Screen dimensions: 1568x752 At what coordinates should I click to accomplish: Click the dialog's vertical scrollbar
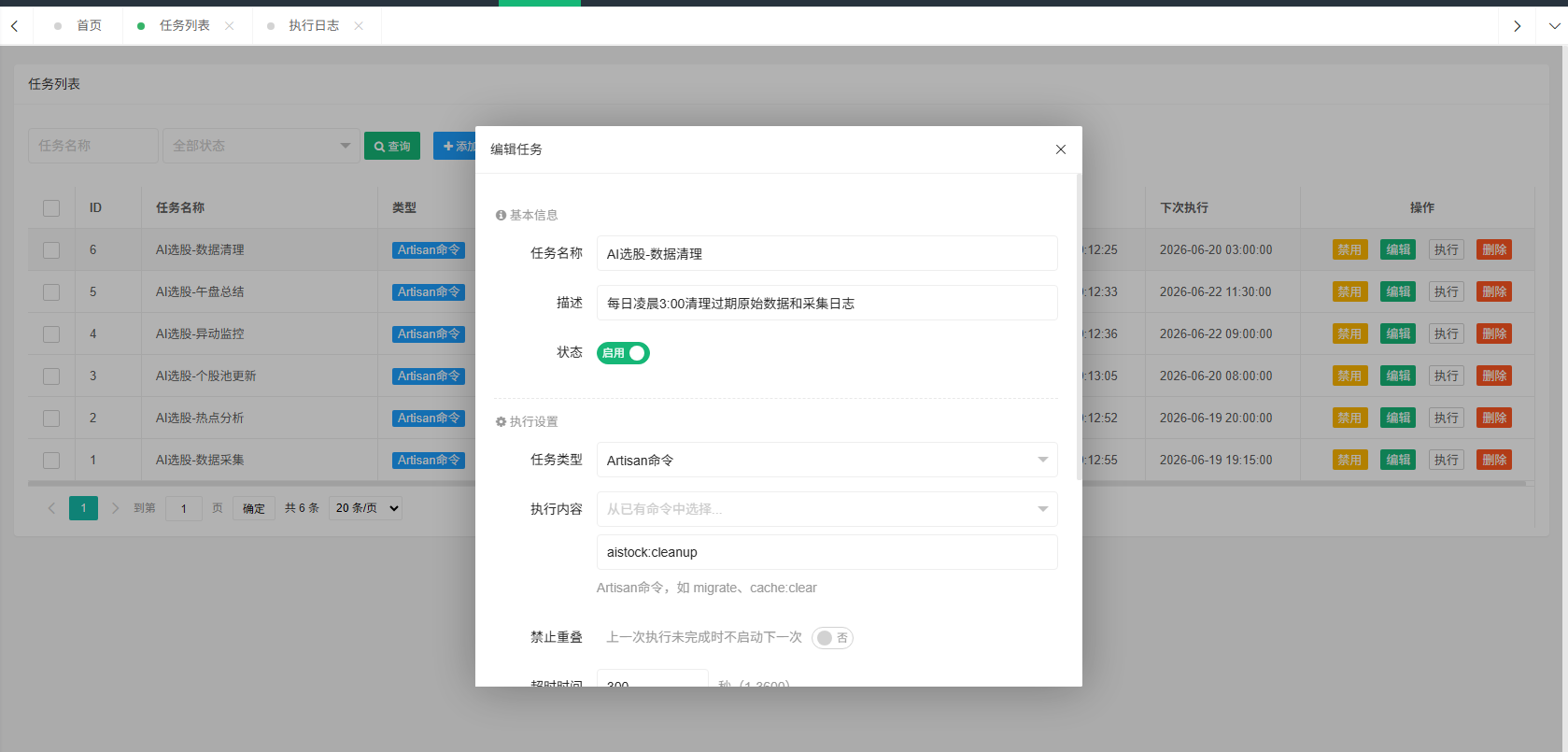pos(1080,327)
